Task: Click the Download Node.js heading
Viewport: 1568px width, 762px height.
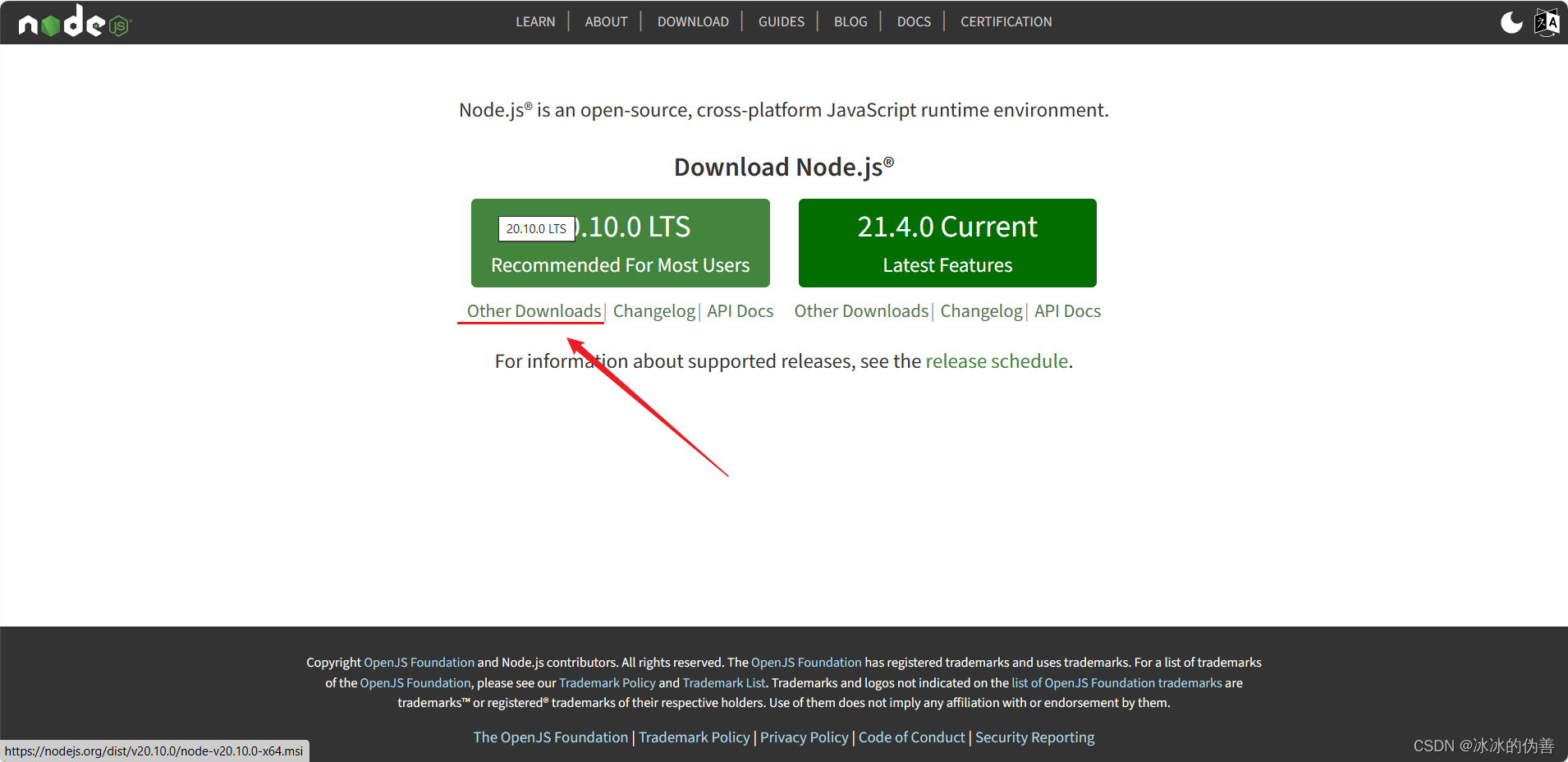Action: [784, 167]
